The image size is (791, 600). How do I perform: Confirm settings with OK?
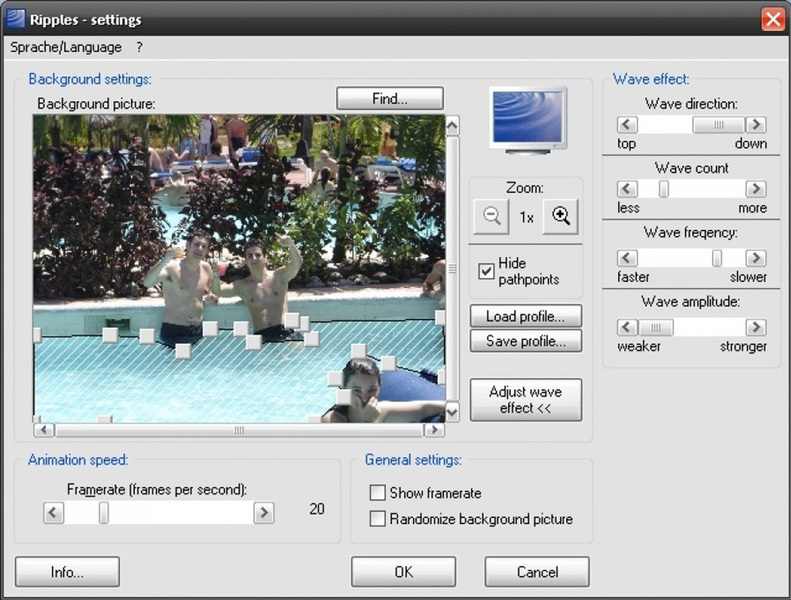point(404,572)
